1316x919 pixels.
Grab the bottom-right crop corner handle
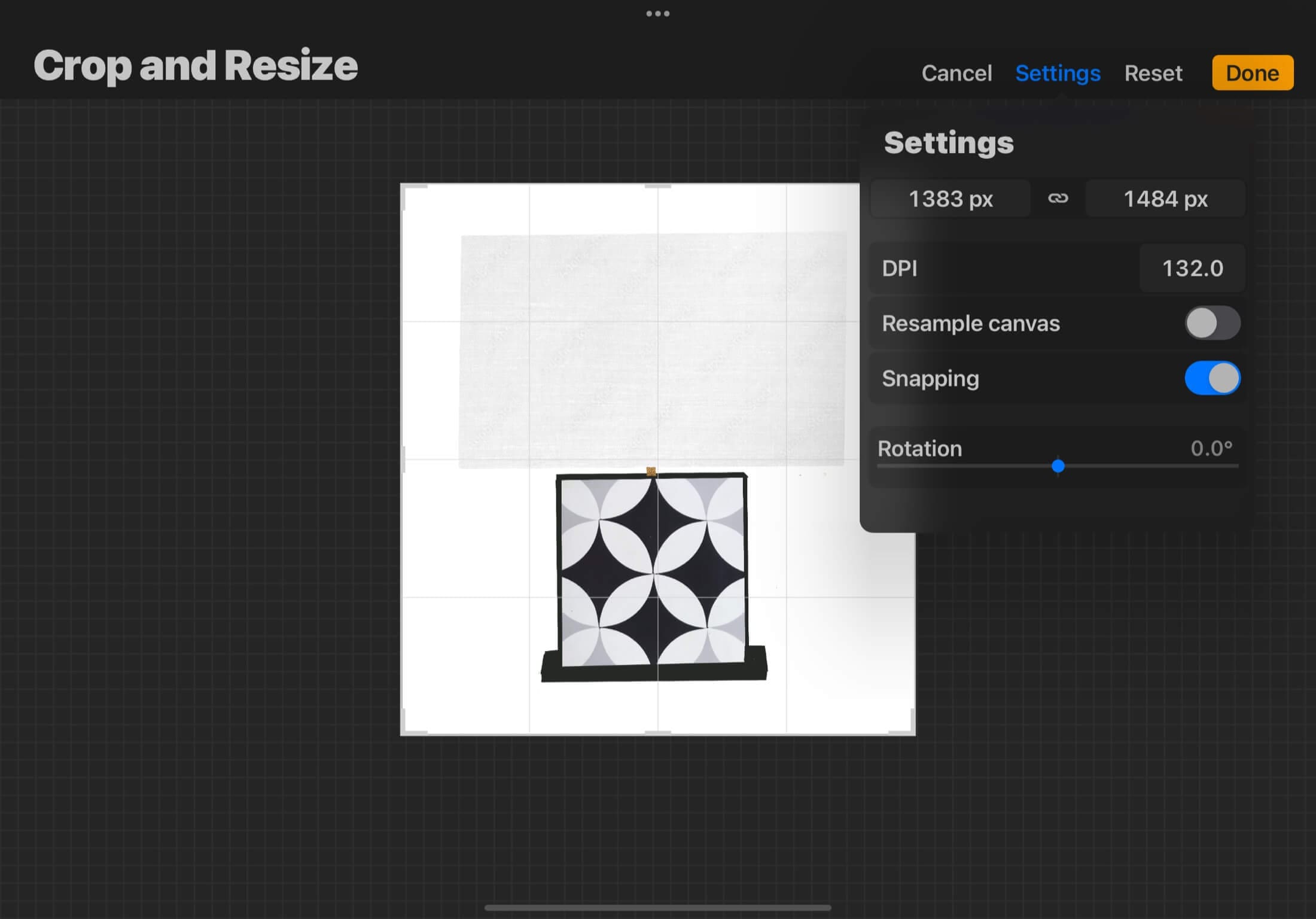pyautogui.click(x=911, y=731)
